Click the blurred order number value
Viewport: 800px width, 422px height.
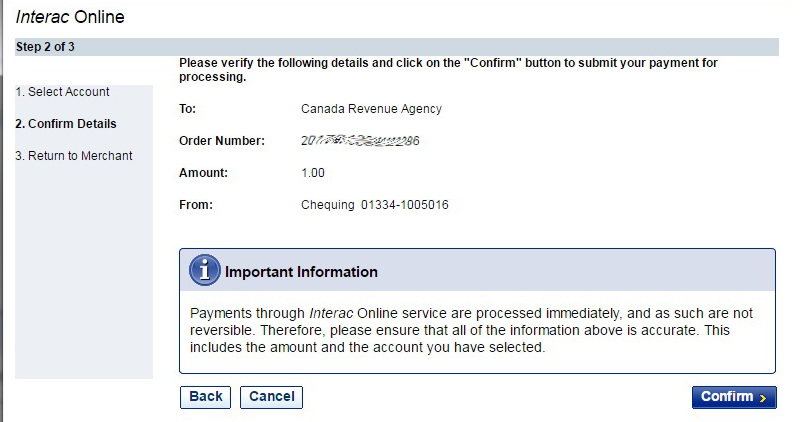click(x=360, y=141)
